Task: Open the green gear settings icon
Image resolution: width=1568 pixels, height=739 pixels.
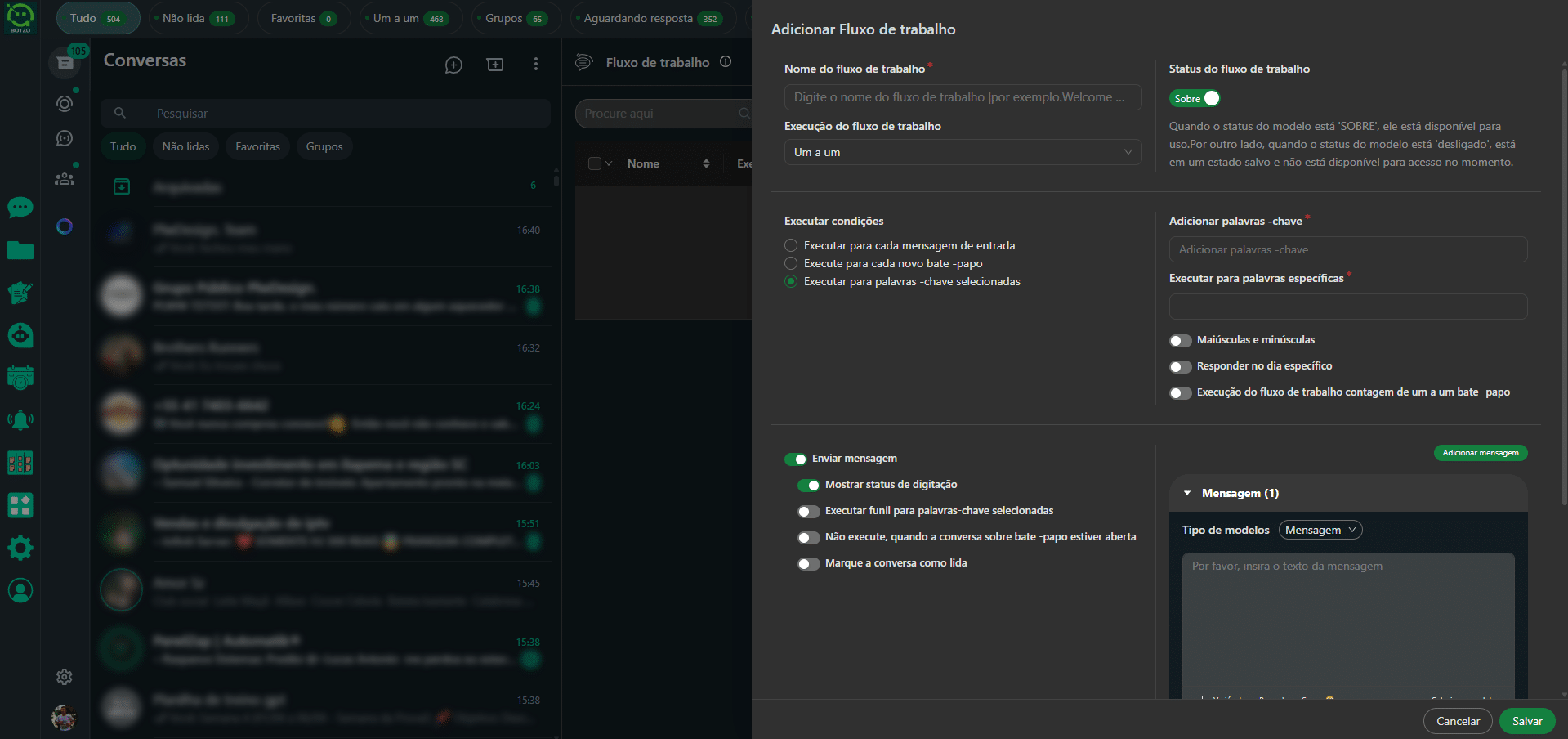Action: pyautogui.click(x=20, y=548)
